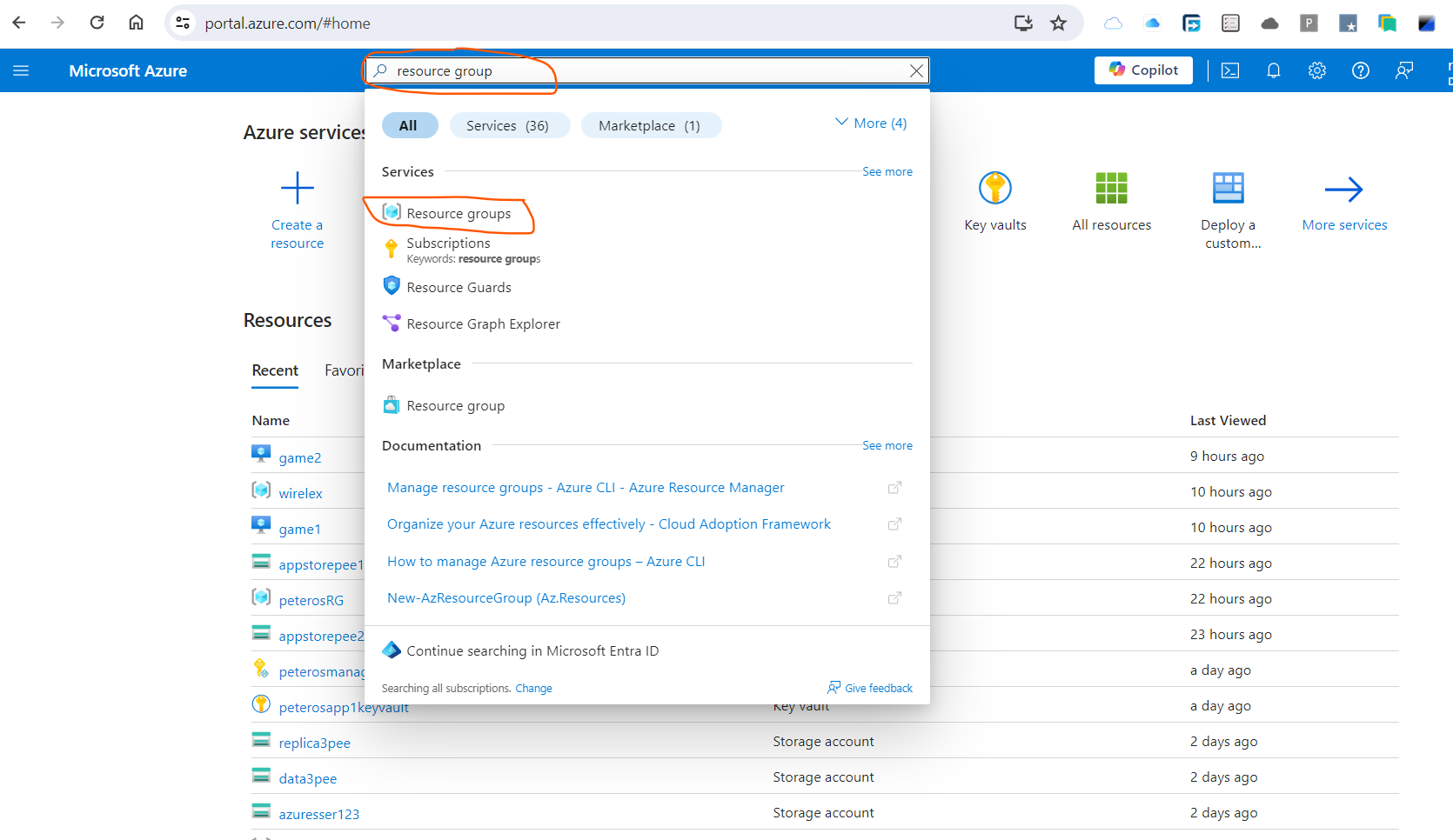This screenshot has height=840, width=1453.
Task: Open New-AzResourceGroup documentation link
Action: 506,598
